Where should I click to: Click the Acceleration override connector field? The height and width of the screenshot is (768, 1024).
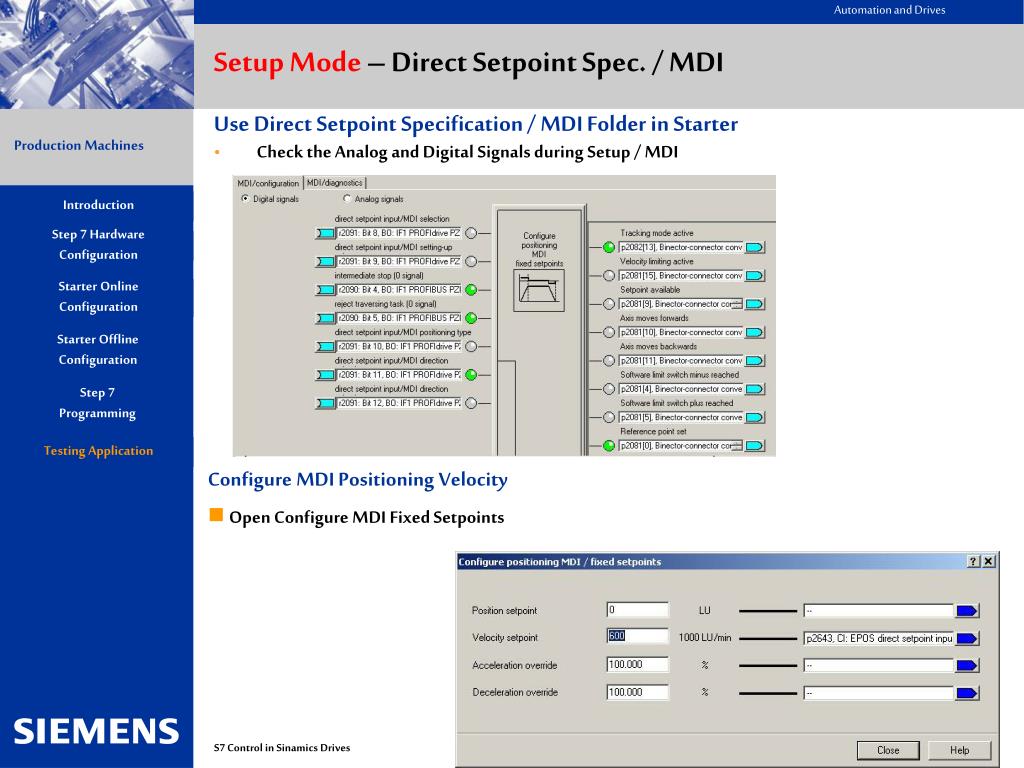pyautogui.click(x=879, y=665)
